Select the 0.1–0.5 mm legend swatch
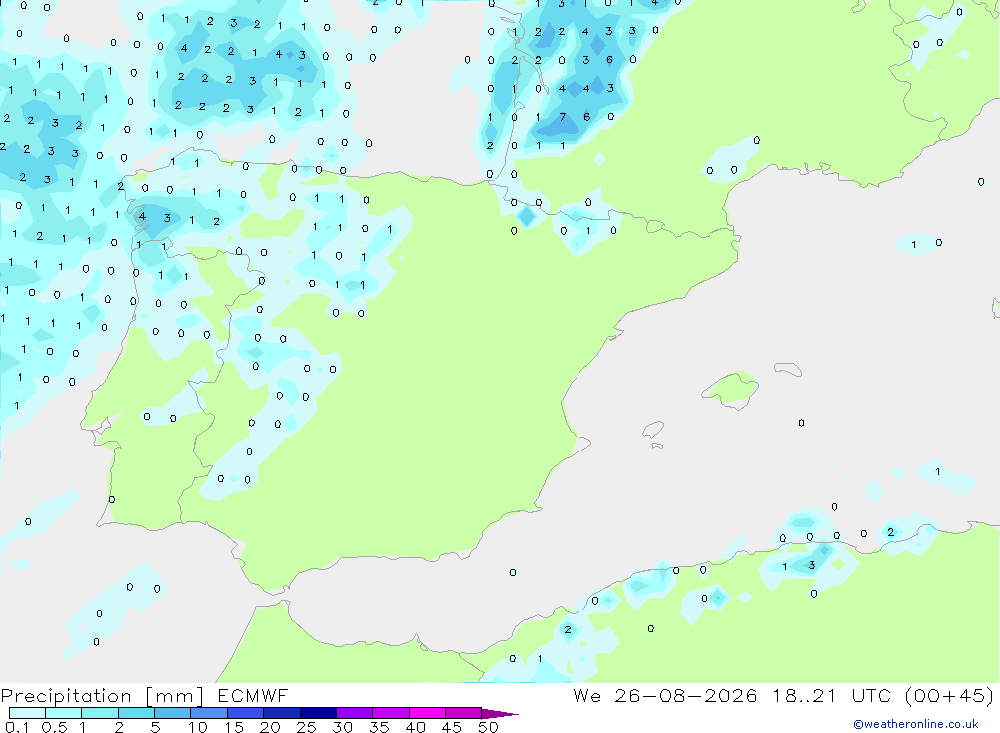The height and width of the screenshot is (733, 1000). pos(27,713)
